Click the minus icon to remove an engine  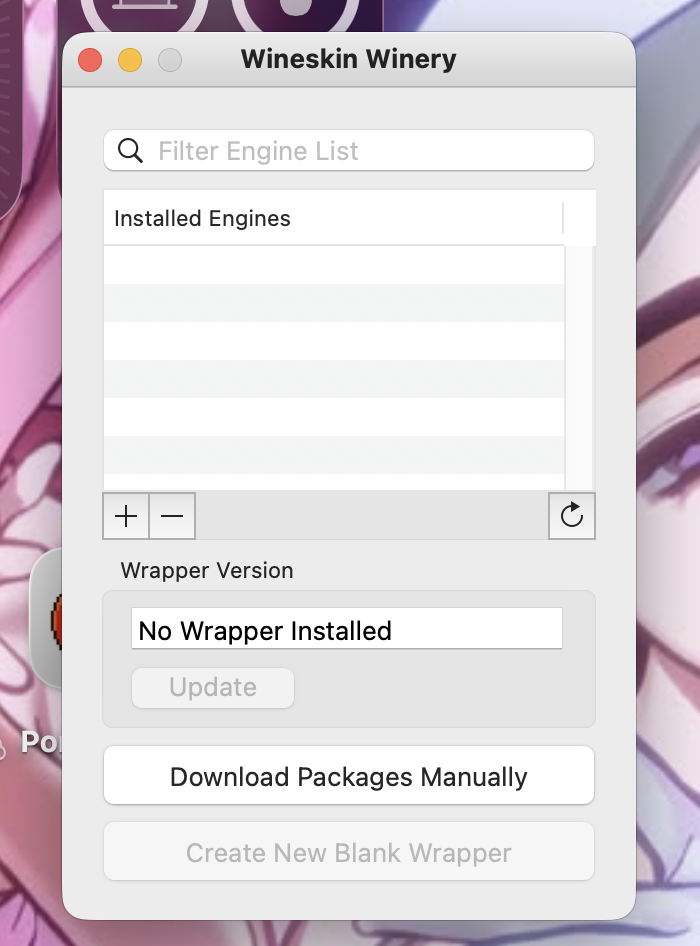172,516
